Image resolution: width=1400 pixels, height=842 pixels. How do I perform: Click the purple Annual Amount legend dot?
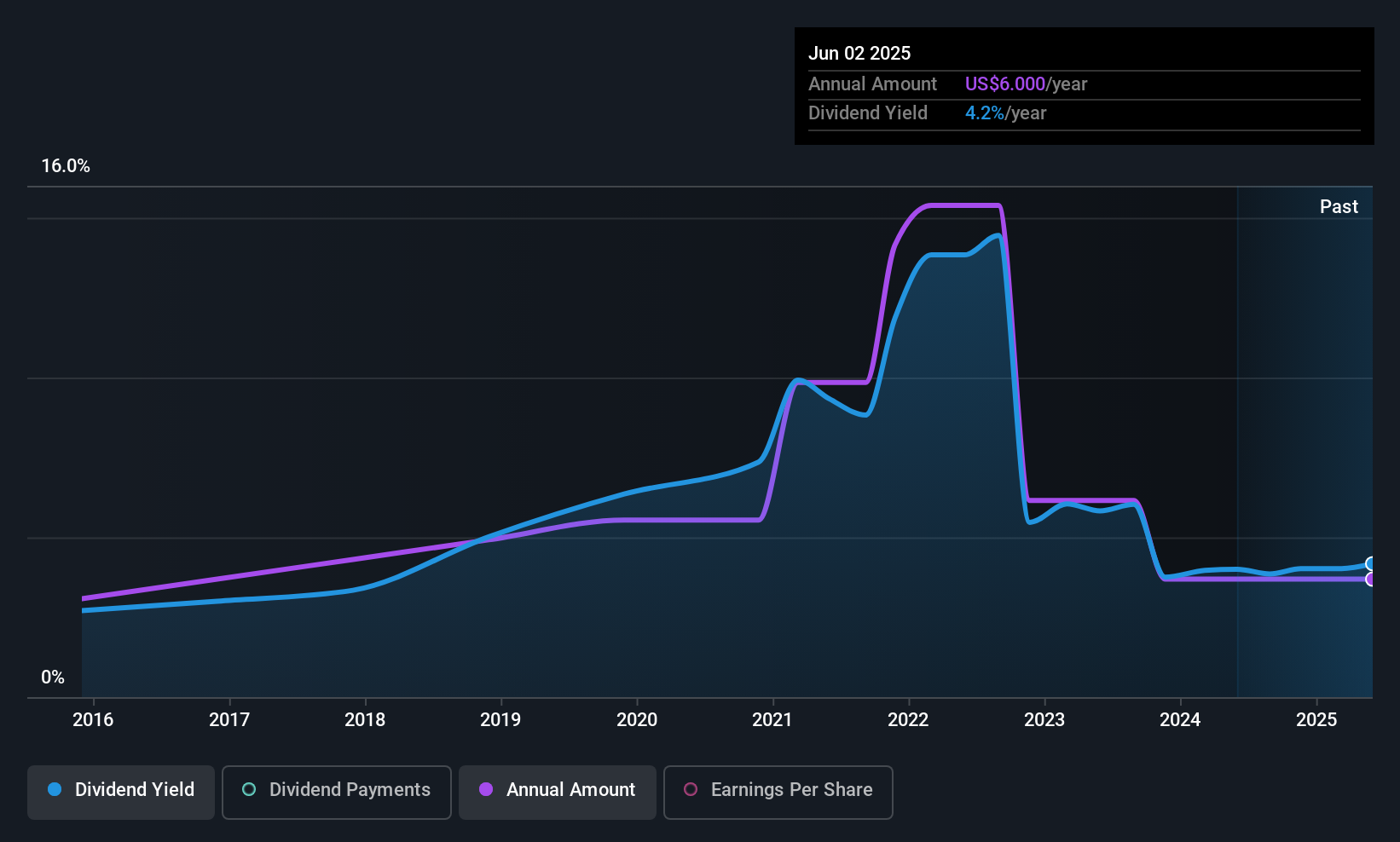486,789
